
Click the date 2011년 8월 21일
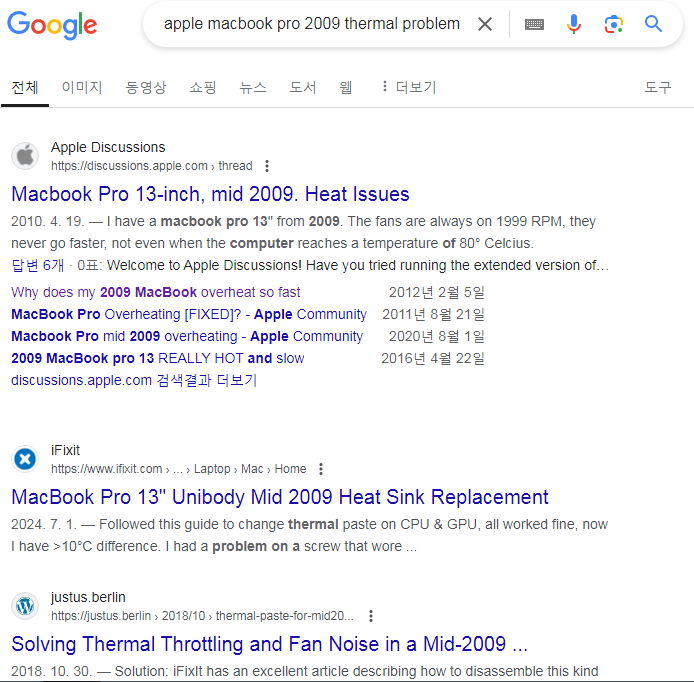433,314
